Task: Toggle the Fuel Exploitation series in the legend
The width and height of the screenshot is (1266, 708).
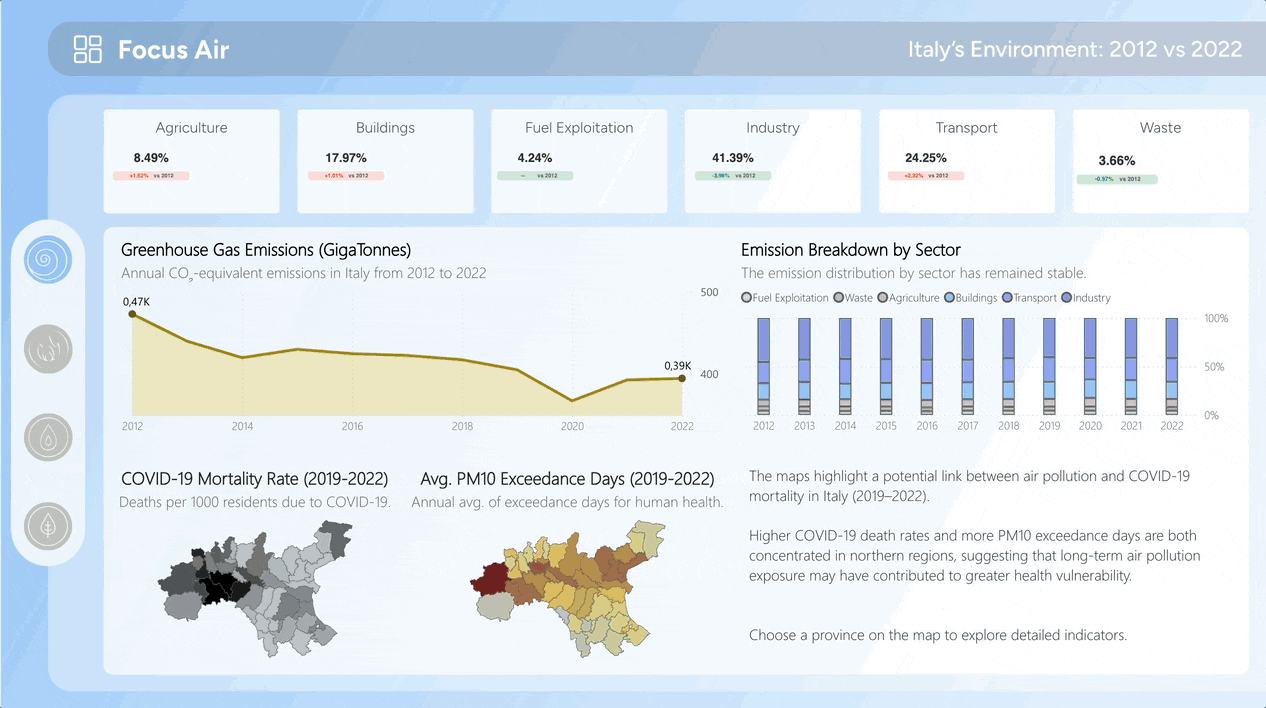Action: (745, 297)
